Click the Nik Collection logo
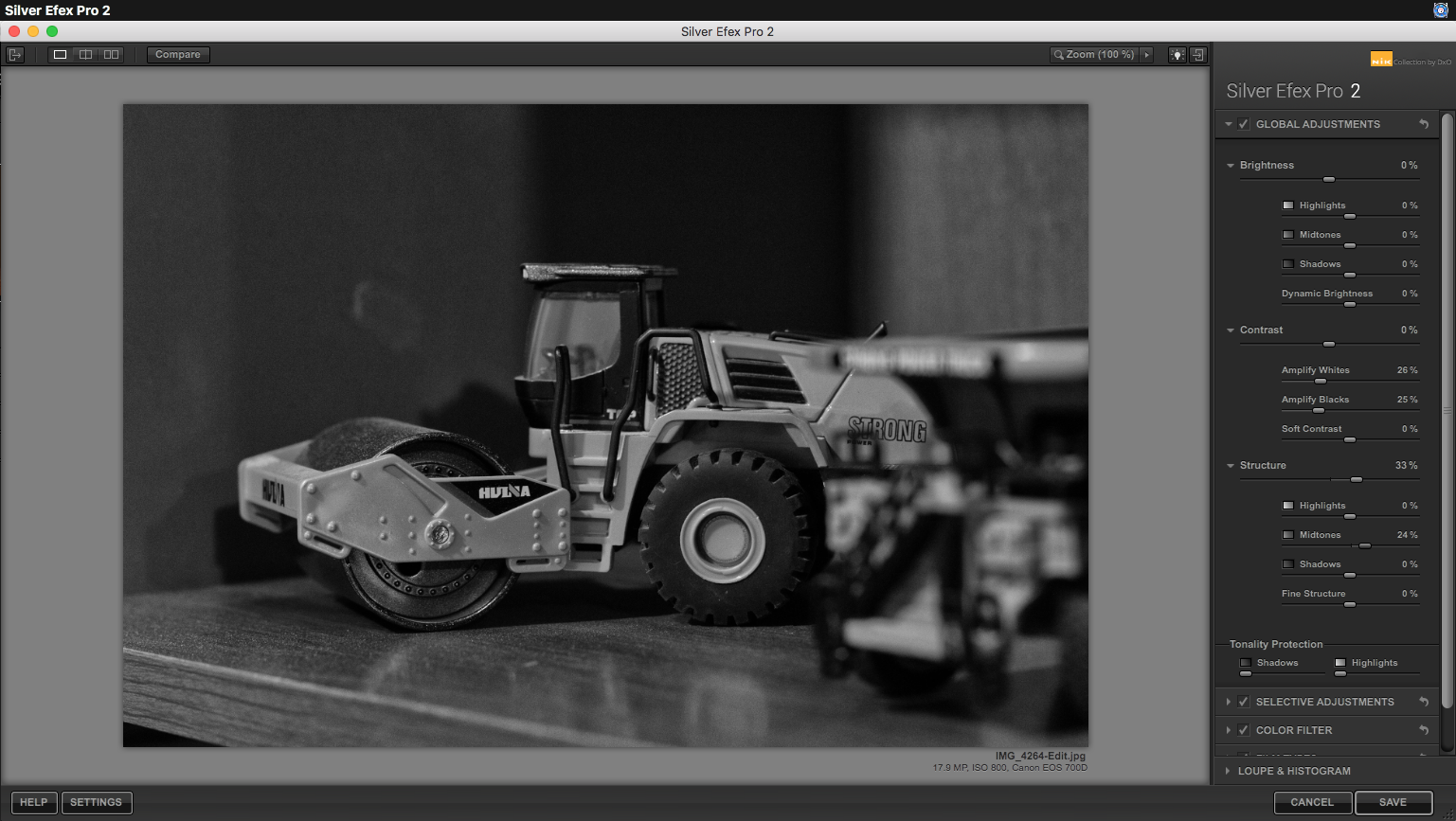The height and width of the screenshot is (821, 1456). (1411, 60)
